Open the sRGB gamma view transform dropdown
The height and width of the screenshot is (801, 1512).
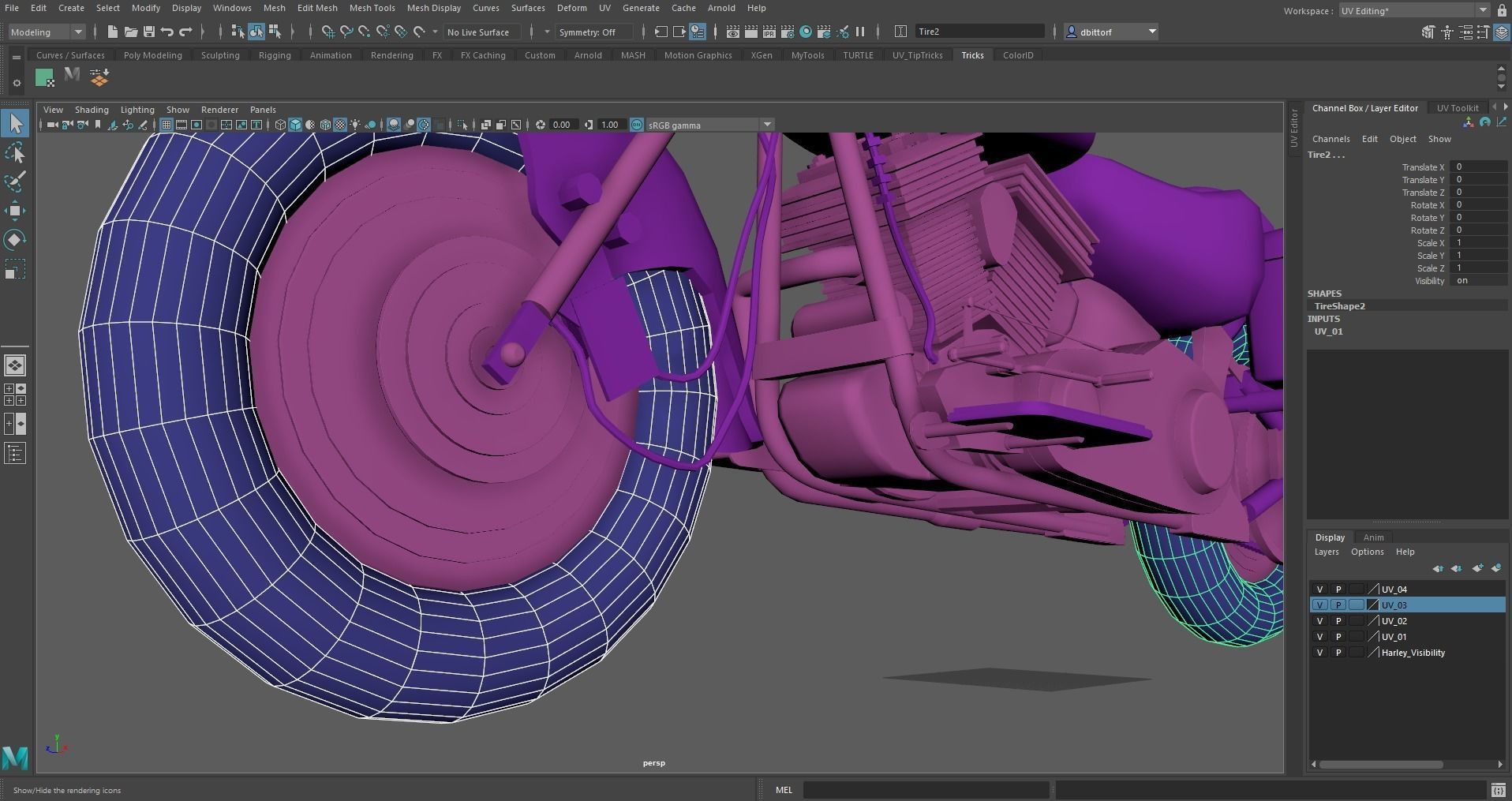click(709, 125)
